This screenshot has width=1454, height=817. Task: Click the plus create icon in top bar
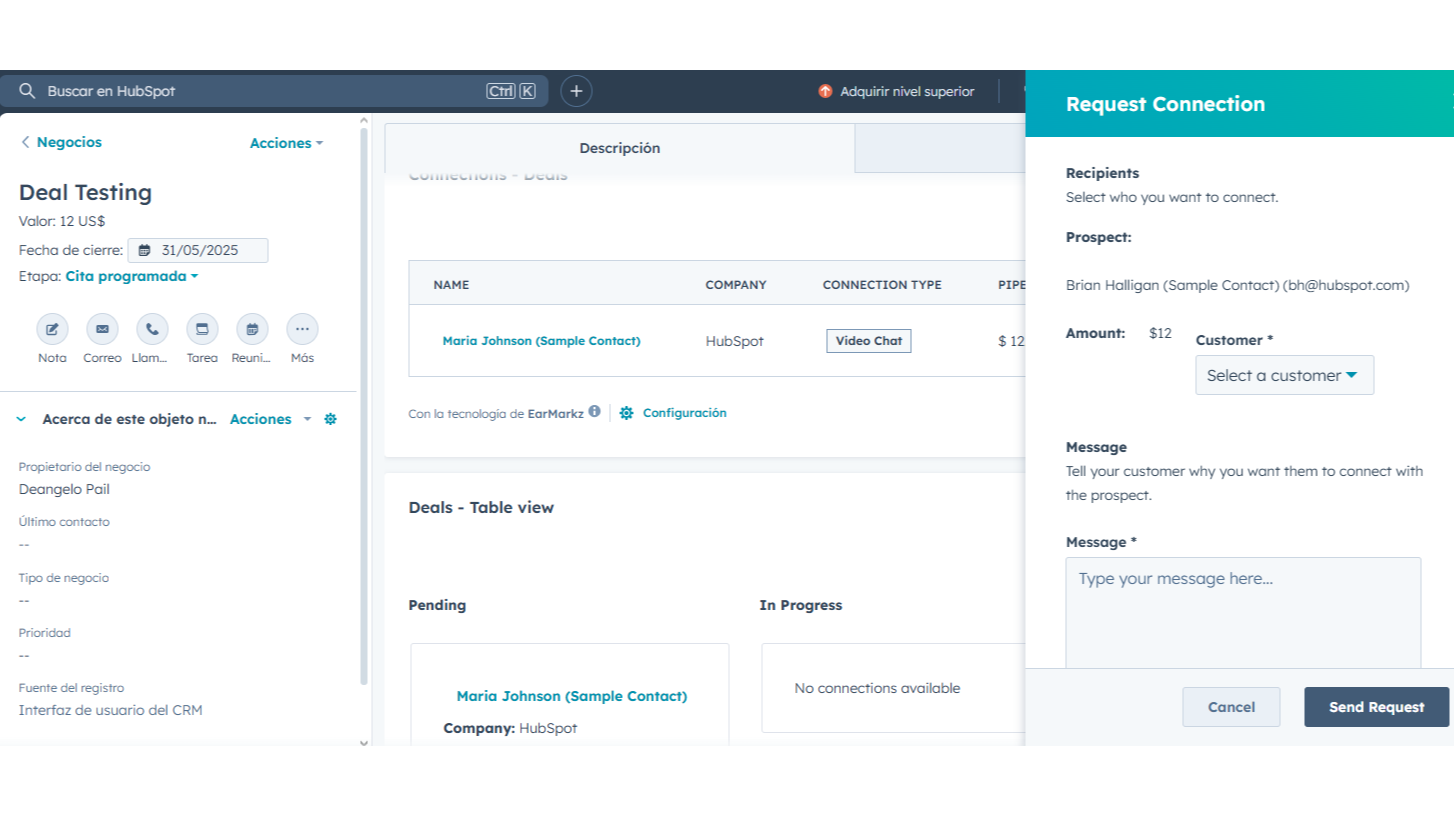(576, 91)
